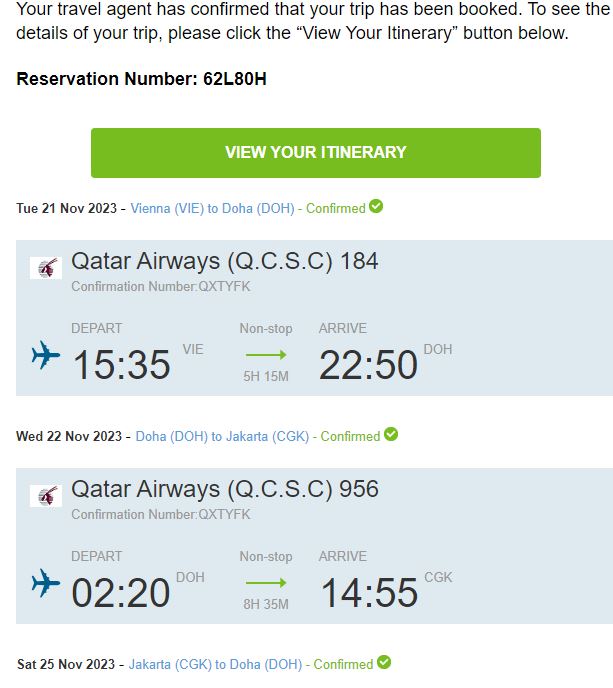Click green arrow above 5H 15M duration
613x688 pixels.
pyautogui.click(x=265, y=355)
